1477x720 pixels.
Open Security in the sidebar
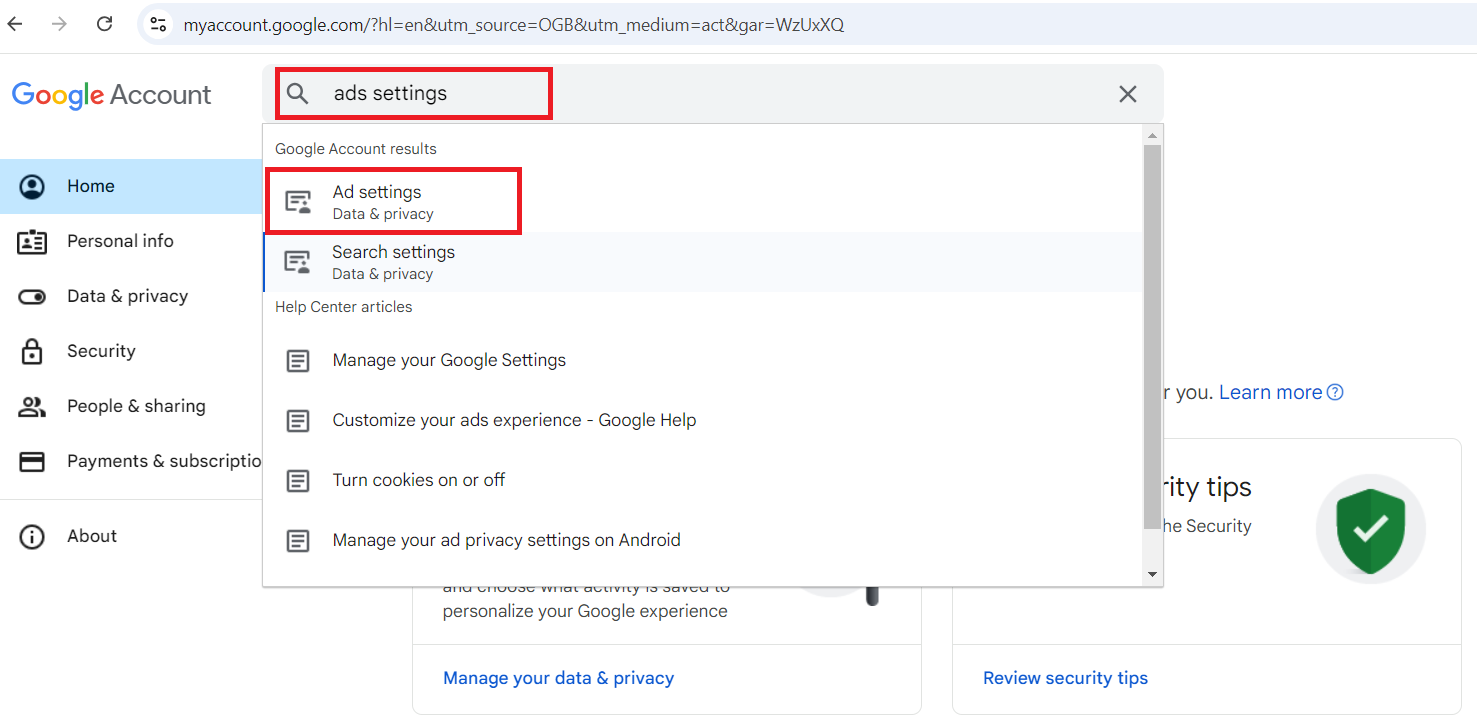click(x=131, y=351)
